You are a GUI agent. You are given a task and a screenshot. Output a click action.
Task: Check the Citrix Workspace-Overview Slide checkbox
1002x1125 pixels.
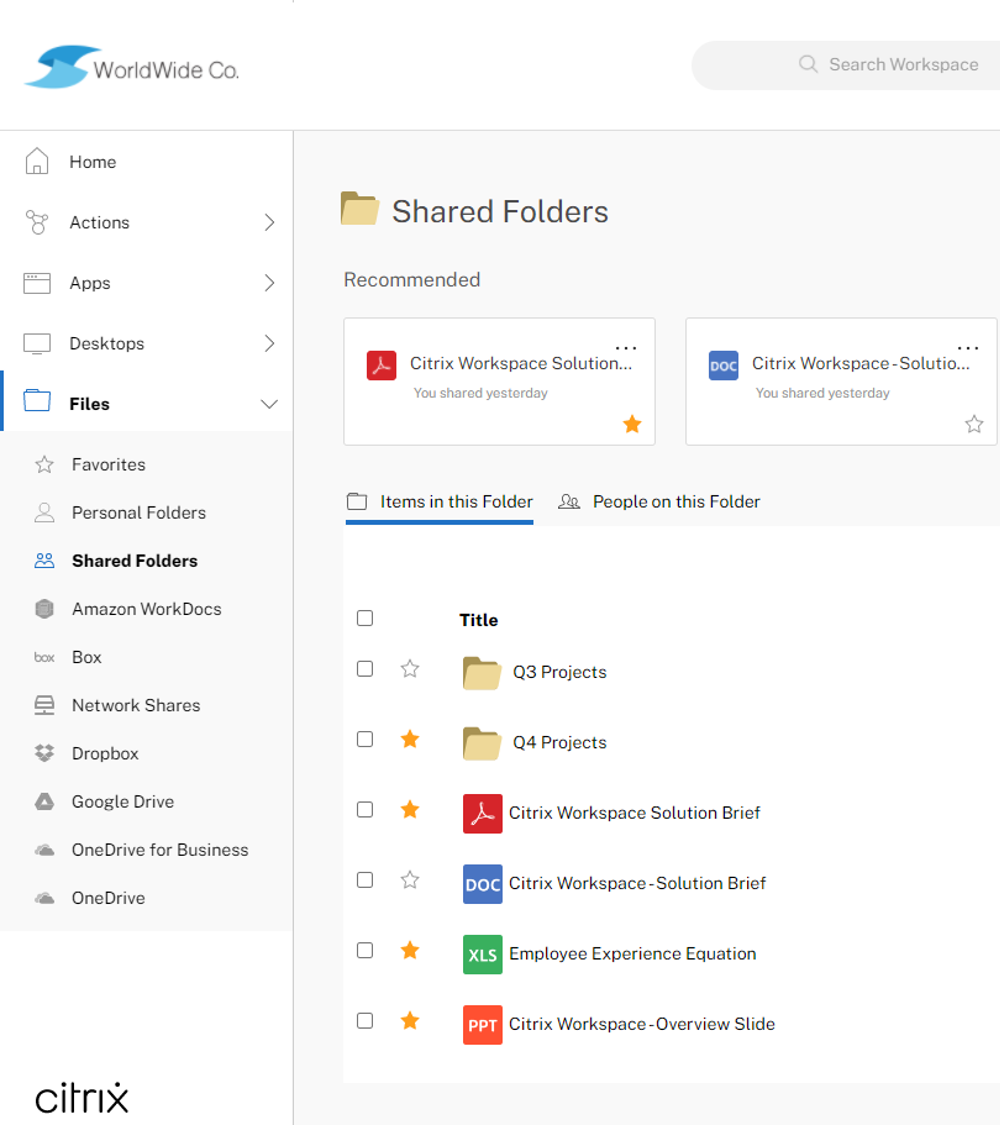365,1020
